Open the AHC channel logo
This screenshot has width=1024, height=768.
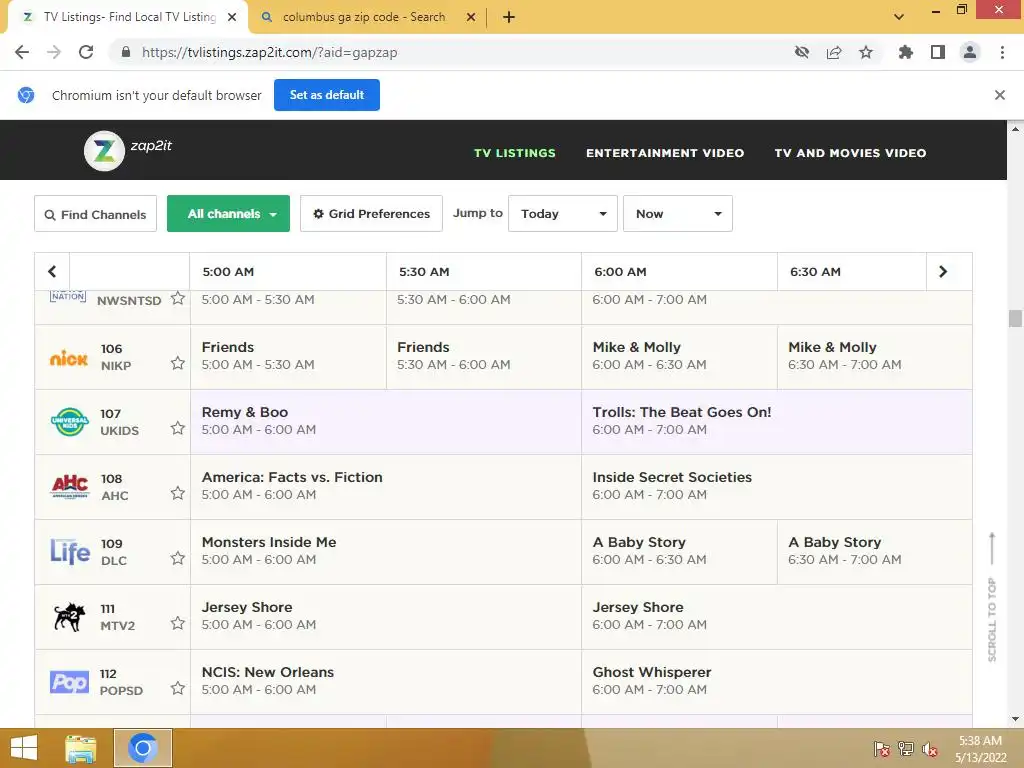coord(70,487)
